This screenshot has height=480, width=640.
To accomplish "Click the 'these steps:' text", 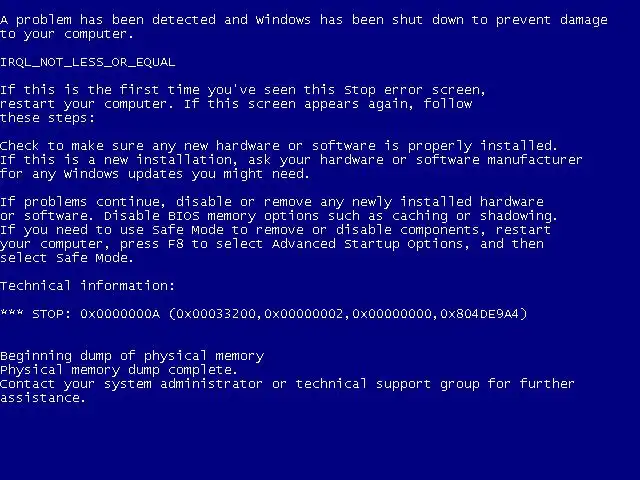I will (47, 118).
